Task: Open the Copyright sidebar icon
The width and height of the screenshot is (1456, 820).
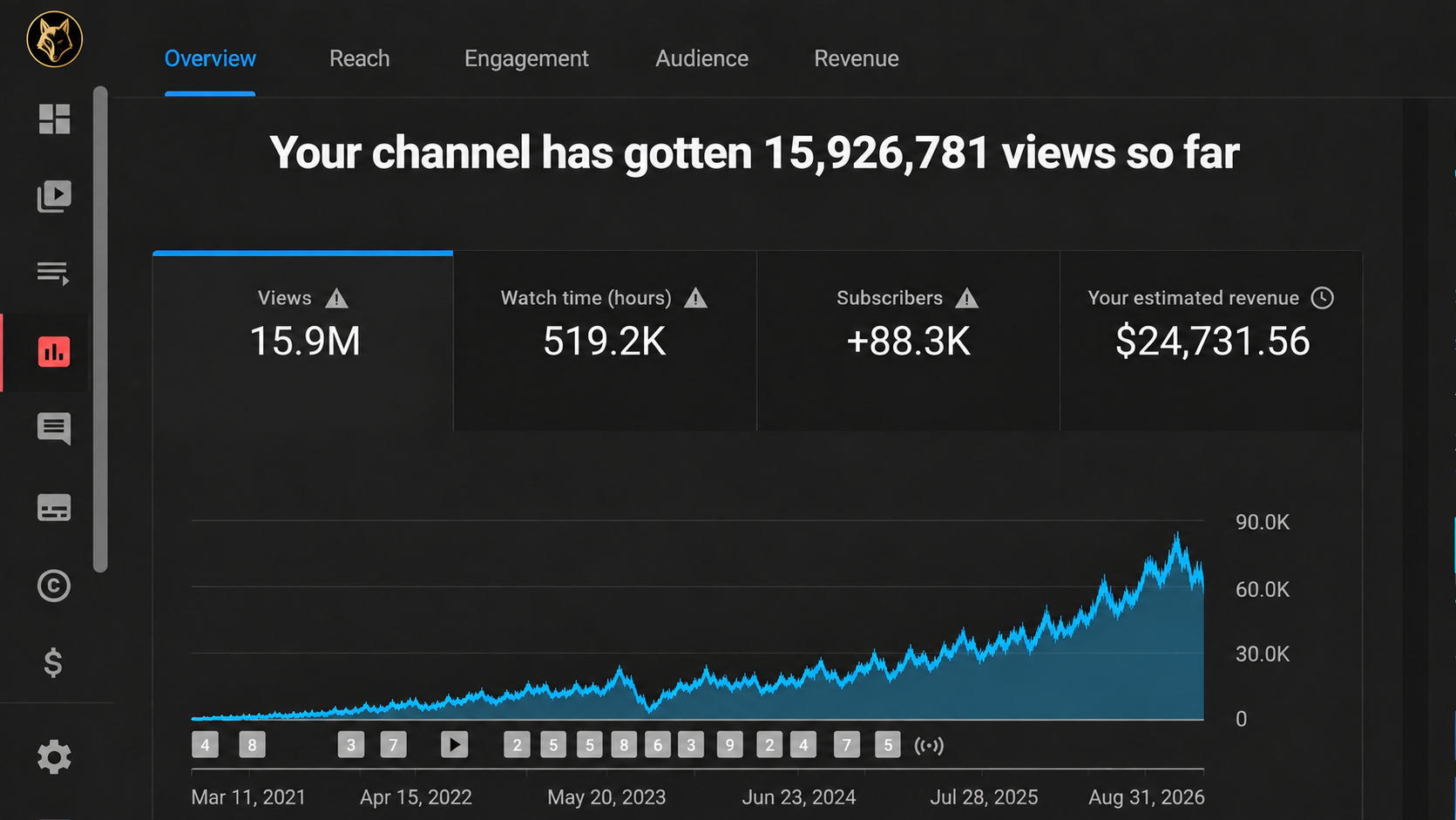Action: click(x=54, y=586)
